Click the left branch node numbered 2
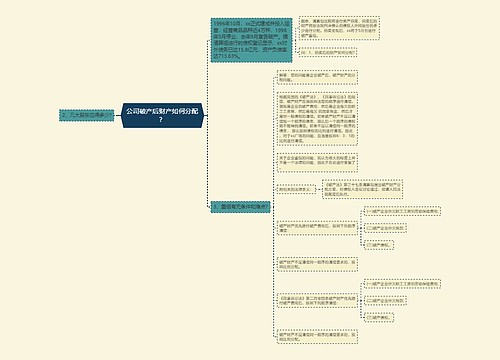 [x=87, y=115]
